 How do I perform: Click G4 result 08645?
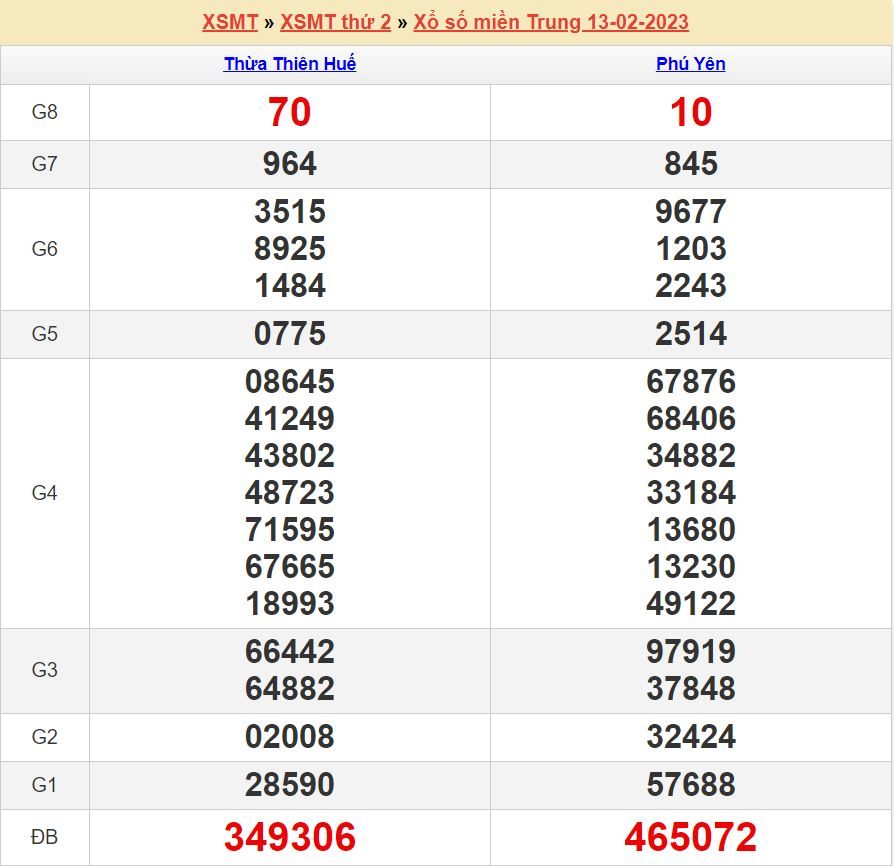[290, 381]
